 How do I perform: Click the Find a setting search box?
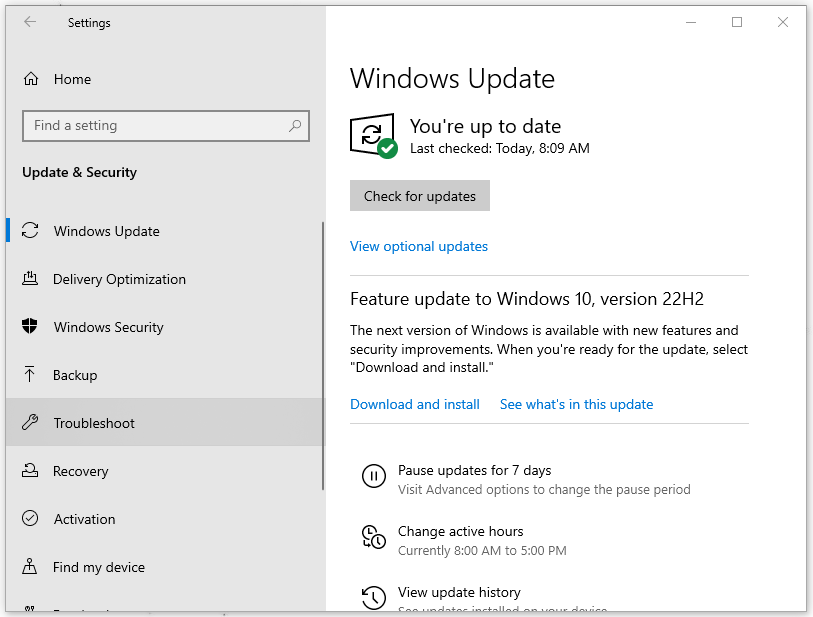coord(155,126)
